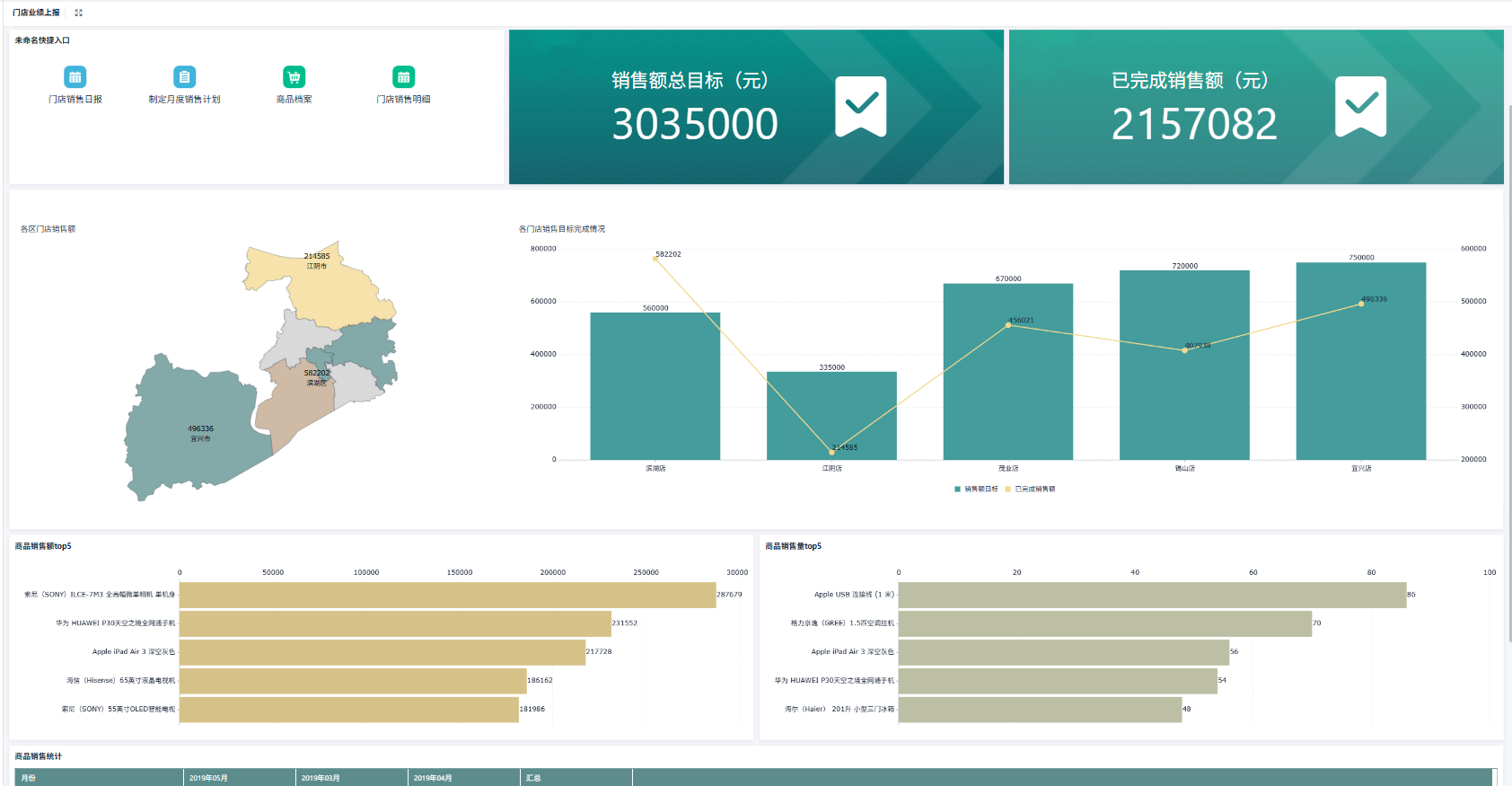Select the 门店业绩上报 tab
Image resolution: width=1512 pixels, height=786 pixels.
pos(36,13)
